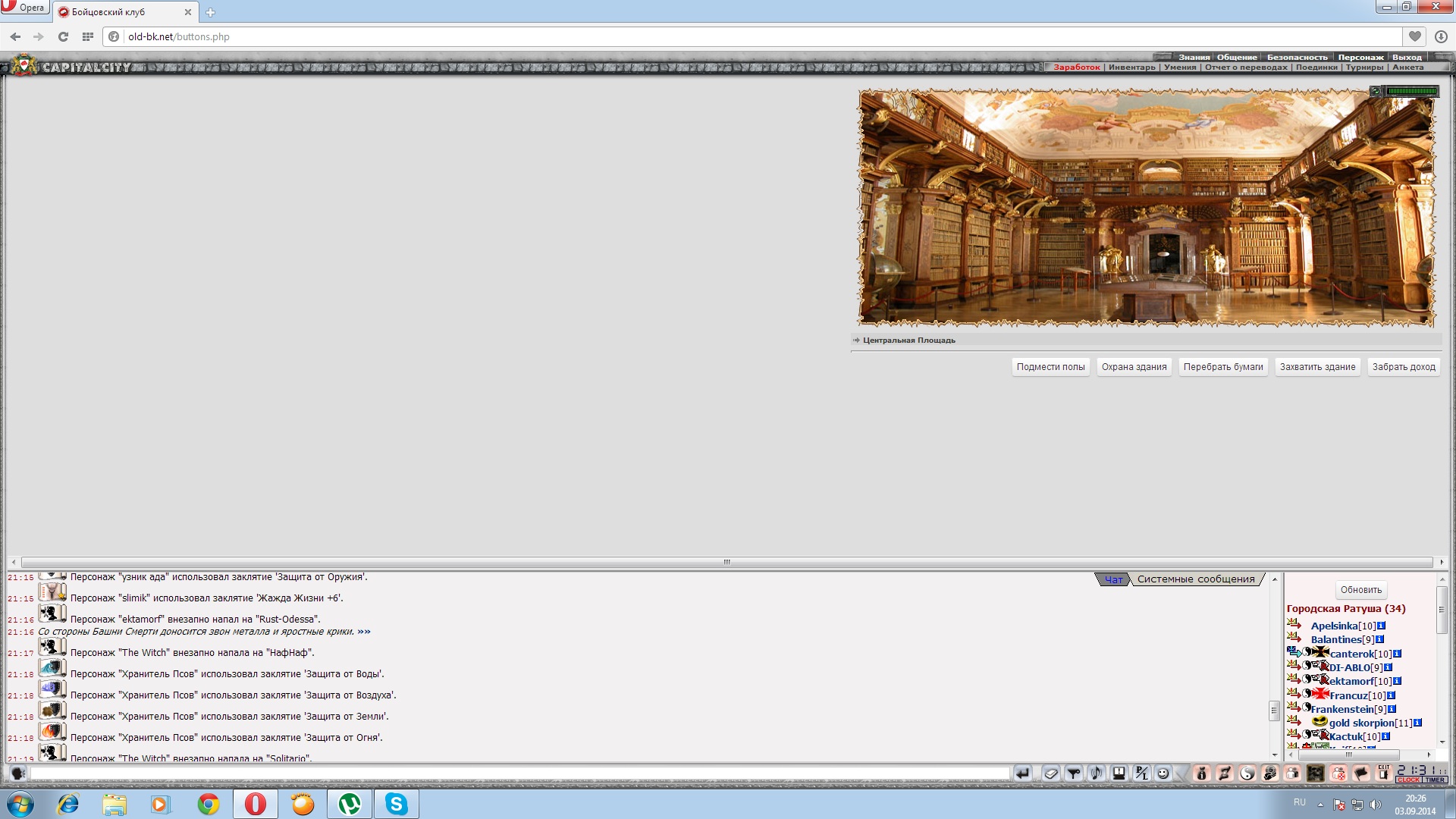Click the info icon next to Apelsinka
The image size is (1456, 819).
(1381, 626)
